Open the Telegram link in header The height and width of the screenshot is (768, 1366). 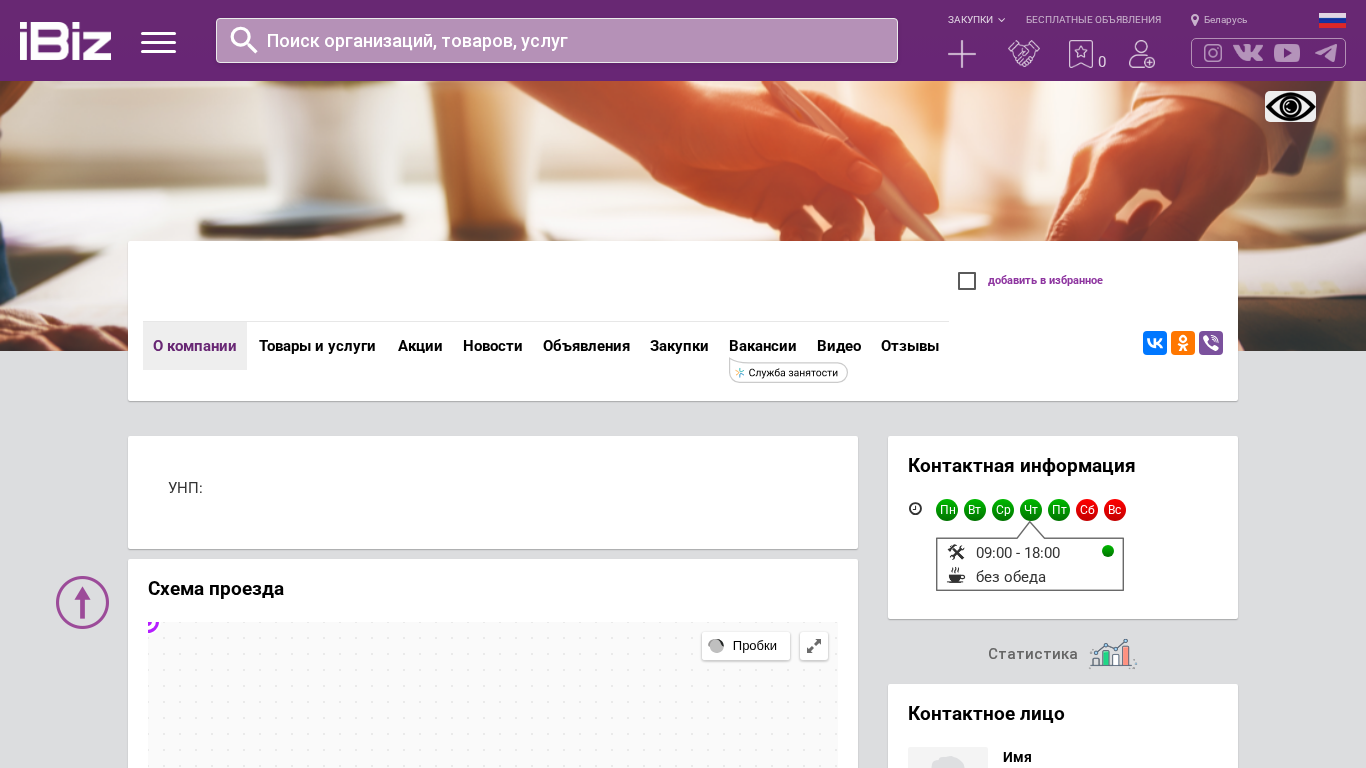(x=1326, y=53)
